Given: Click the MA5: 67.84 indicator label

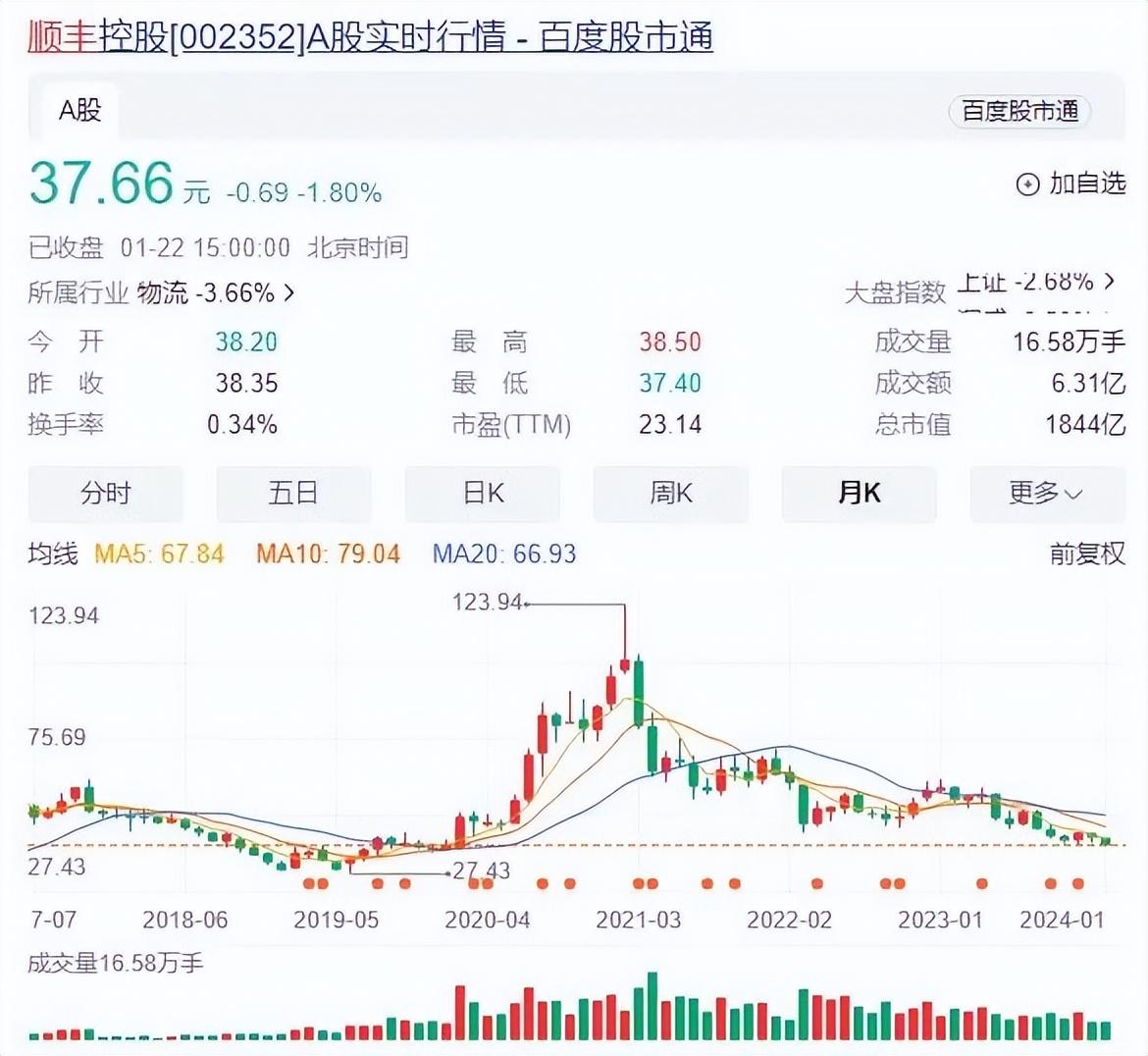Looking at the screenshot, I should 159,554.
